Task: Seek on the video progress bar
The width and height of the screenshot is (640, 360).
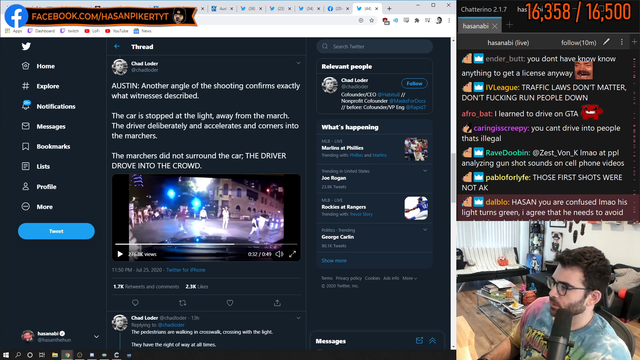Action: tap(206, 244)
